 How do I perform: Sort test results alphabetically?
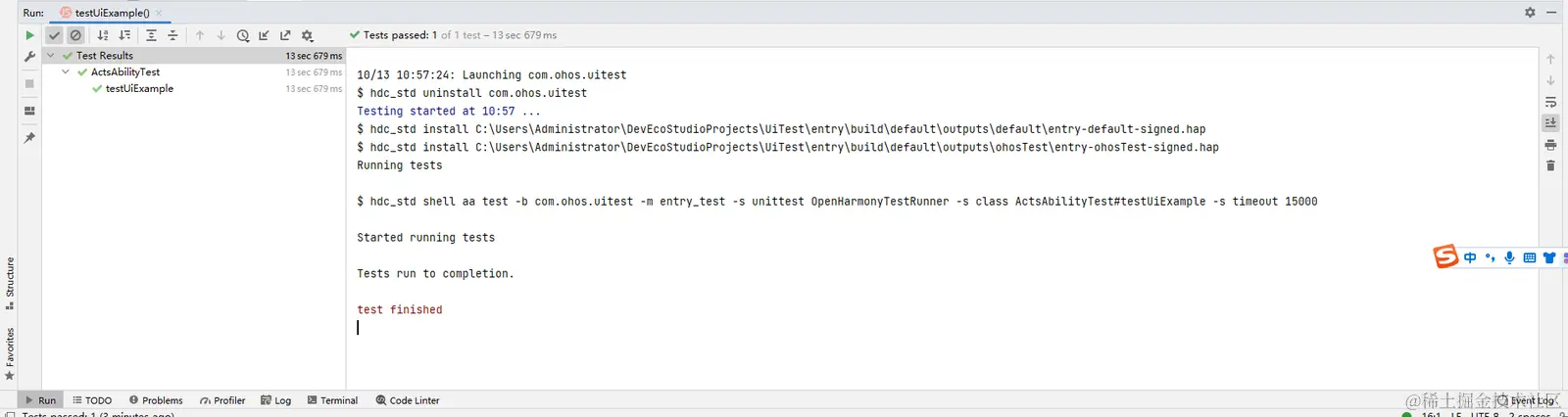[x=103, y=35]
